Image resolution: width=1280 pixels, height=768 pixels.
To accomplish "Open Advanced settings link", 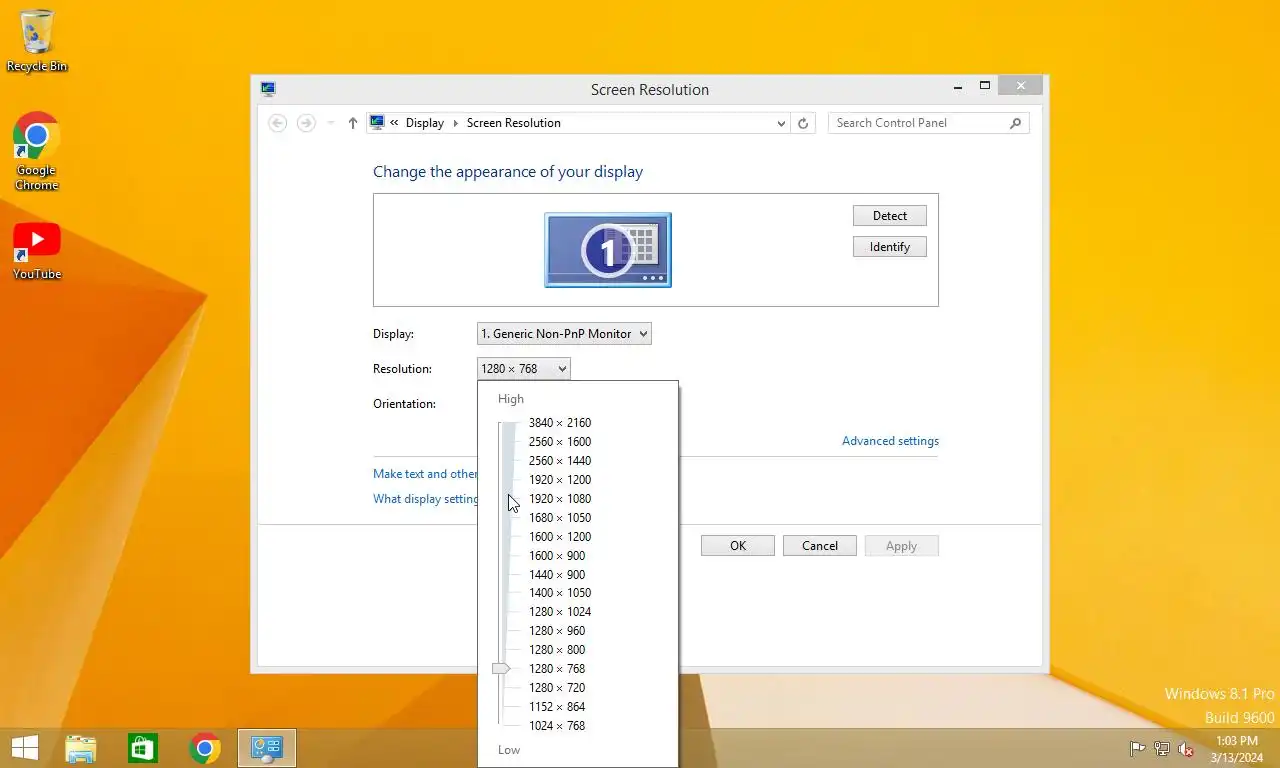I will point(890,441).
